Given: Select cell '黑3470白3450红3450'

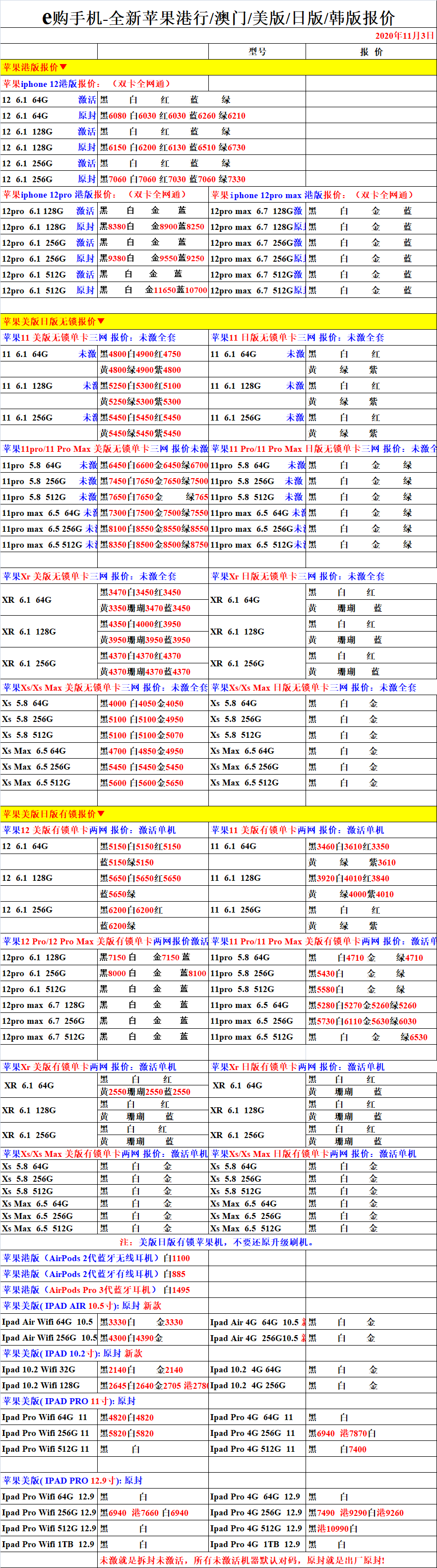Looking at the screenshot, I should pyautogui.click(x=153, y=592).
